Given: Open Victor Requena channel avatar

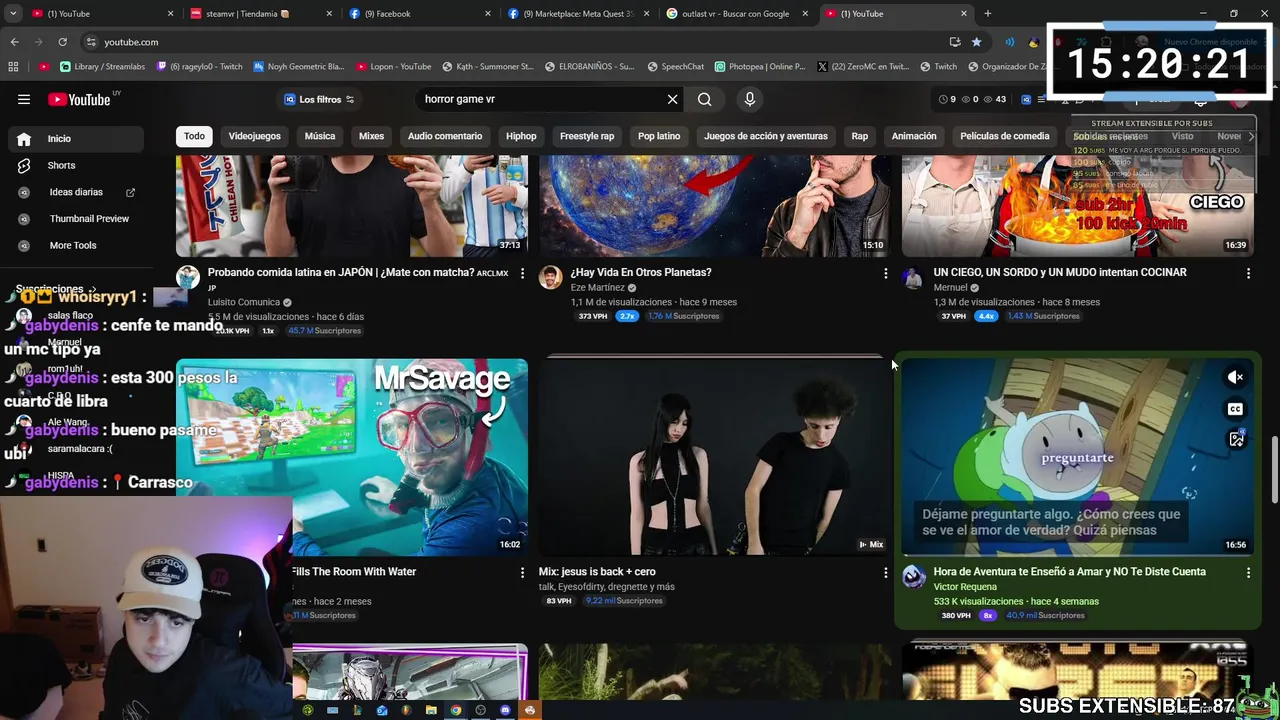Looking at the screenshot, I should [913, 576].
